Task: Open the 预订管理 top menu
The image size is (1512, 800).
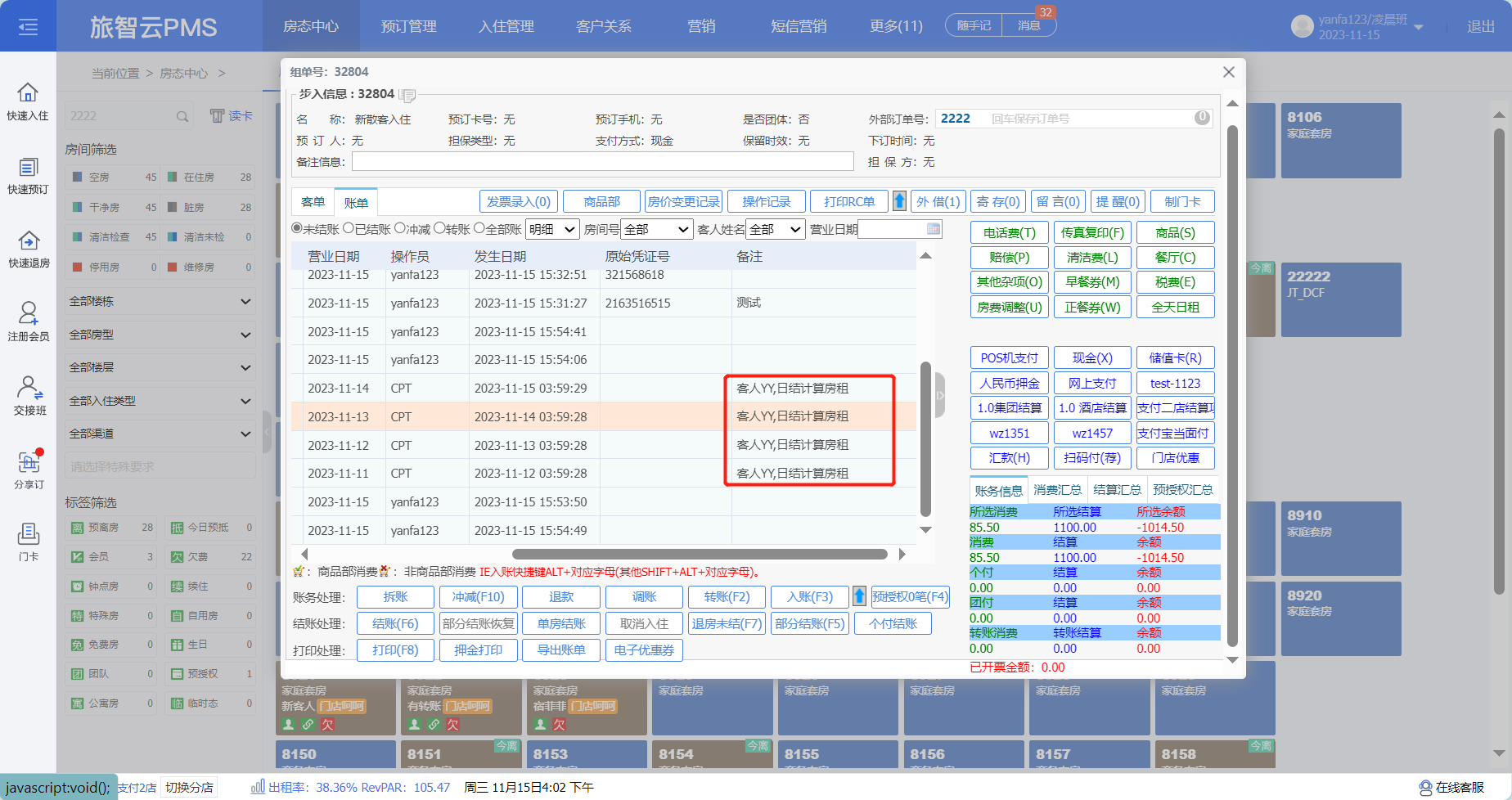Action: (x=408, y=26)
